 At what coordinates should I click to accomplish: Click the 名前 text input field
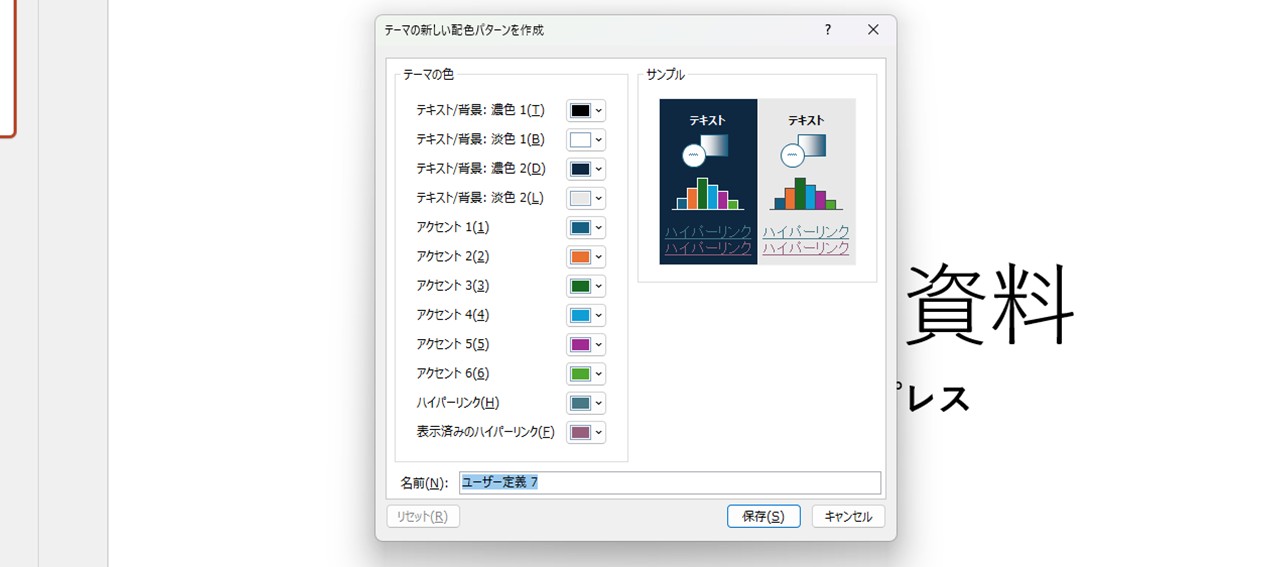pyautogui.click(x=670, y=483)
